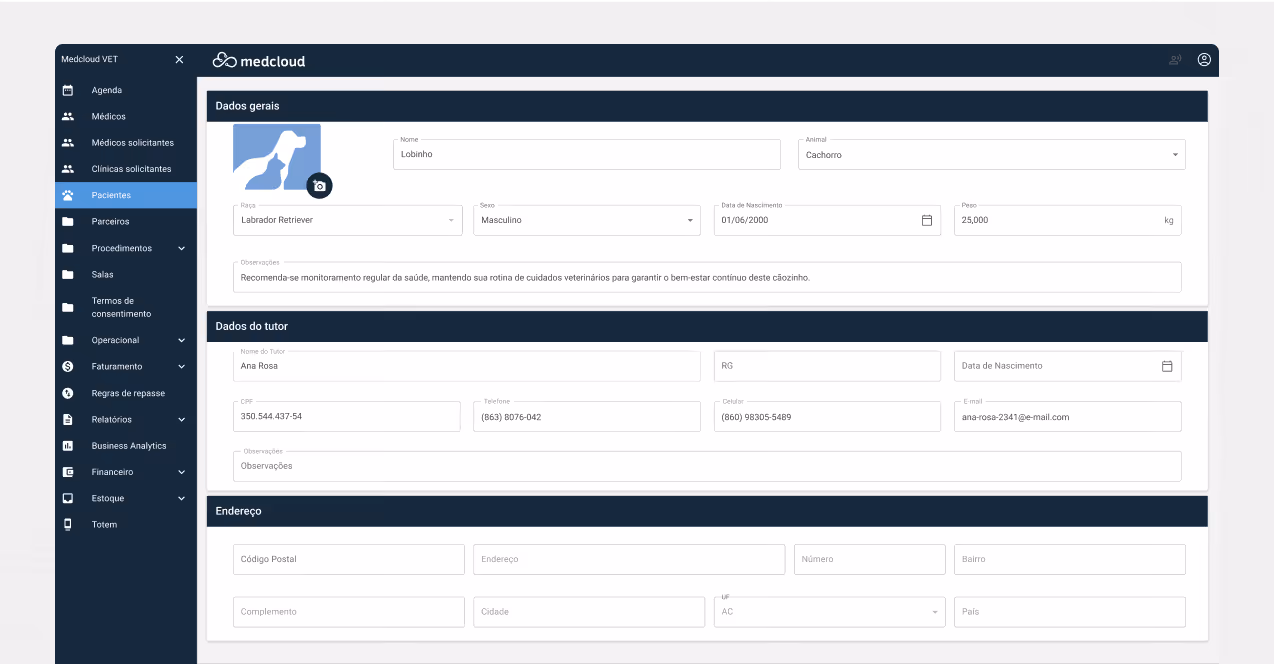Expand the Procedimentos submenu chevron

182,248
